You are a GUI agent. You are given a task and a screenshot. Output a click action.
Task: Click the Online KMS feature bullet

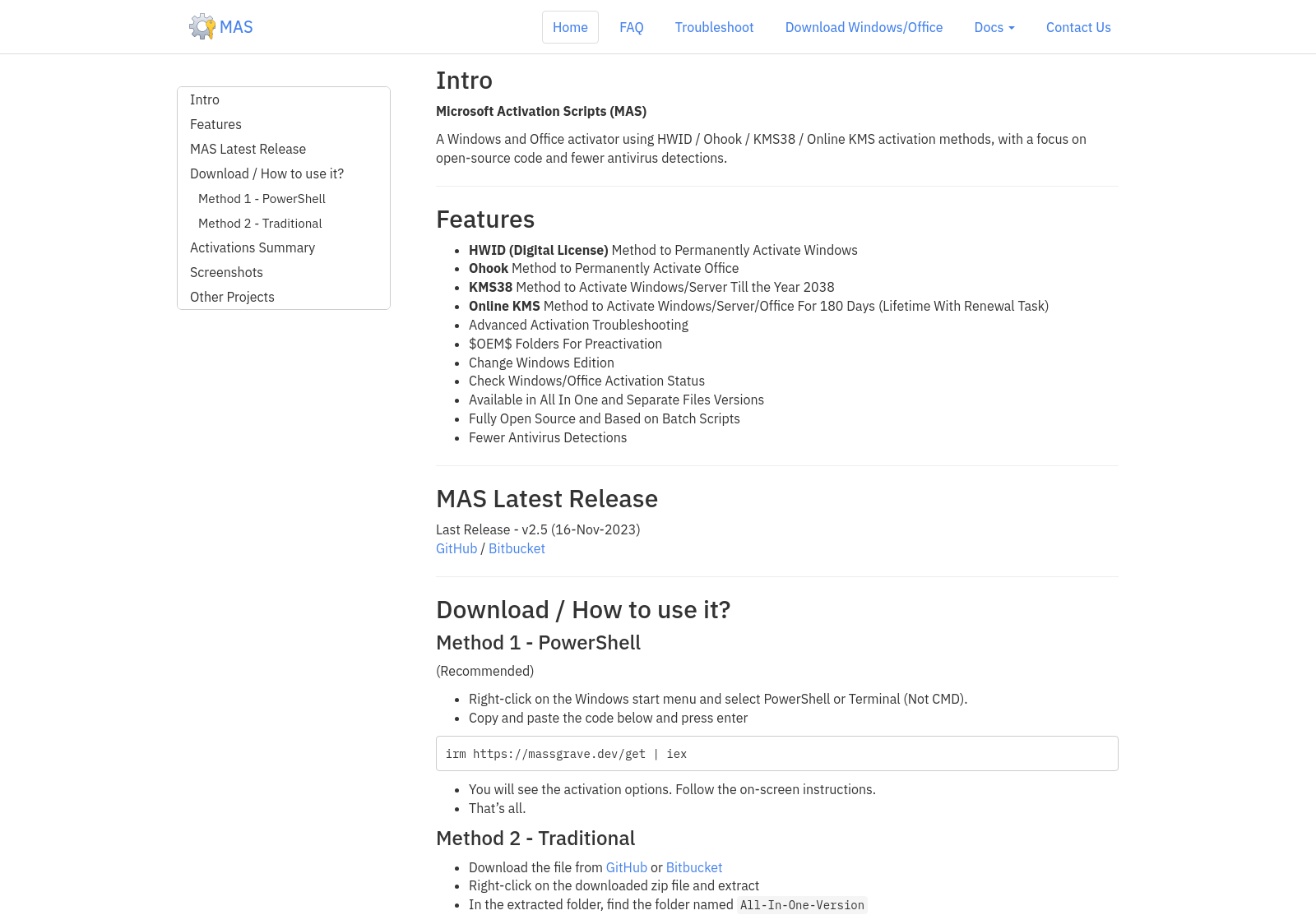coord(758,306)
